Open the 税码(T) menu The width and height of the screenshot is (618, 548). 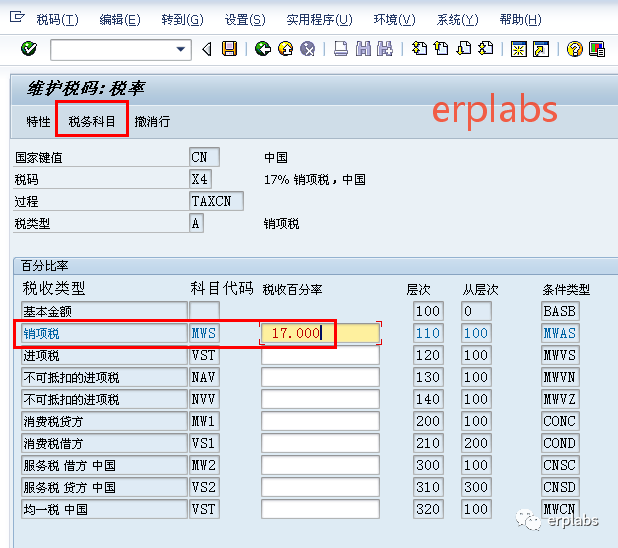click(58, 19)
